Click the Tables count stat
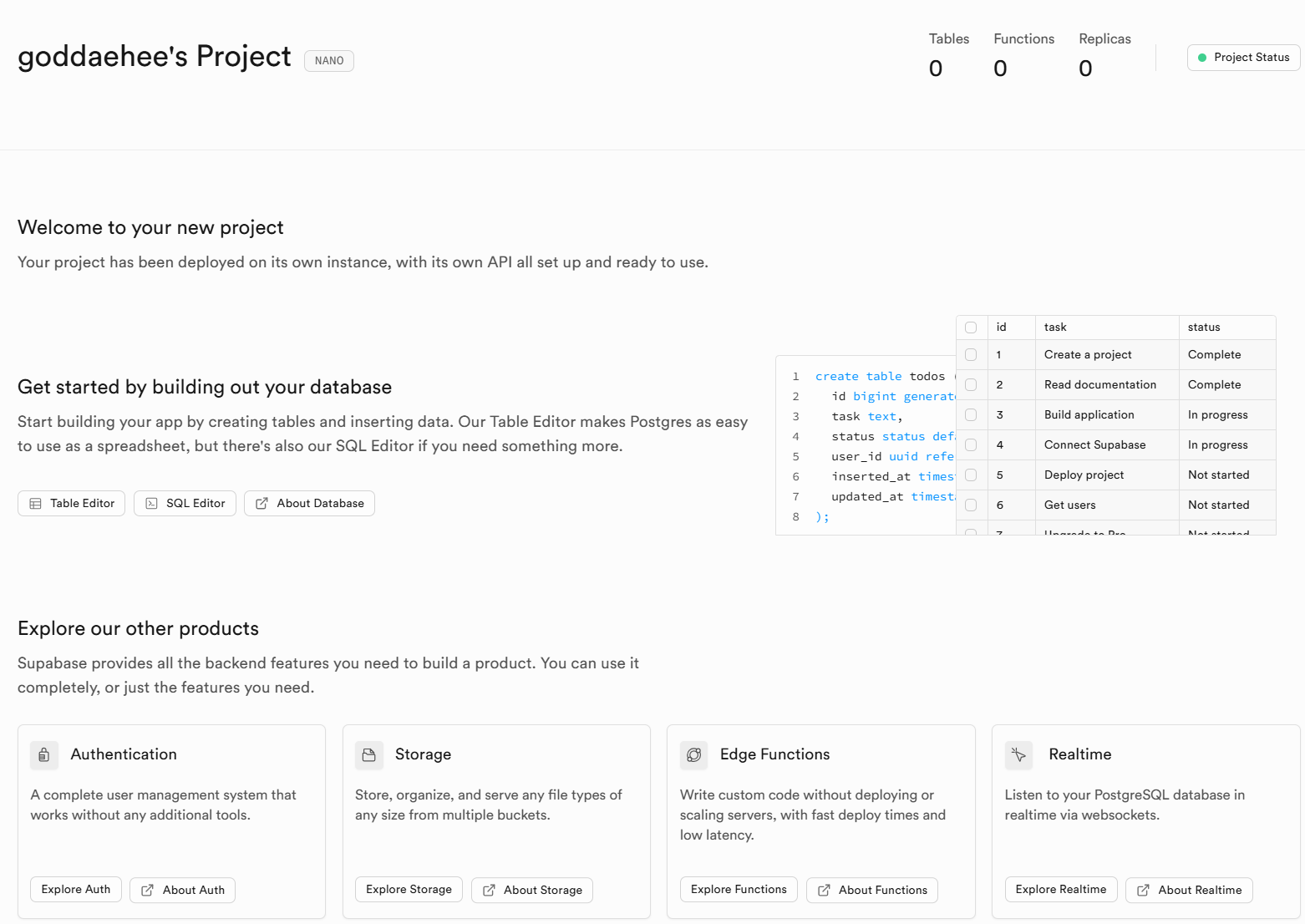 coord(949,56)
